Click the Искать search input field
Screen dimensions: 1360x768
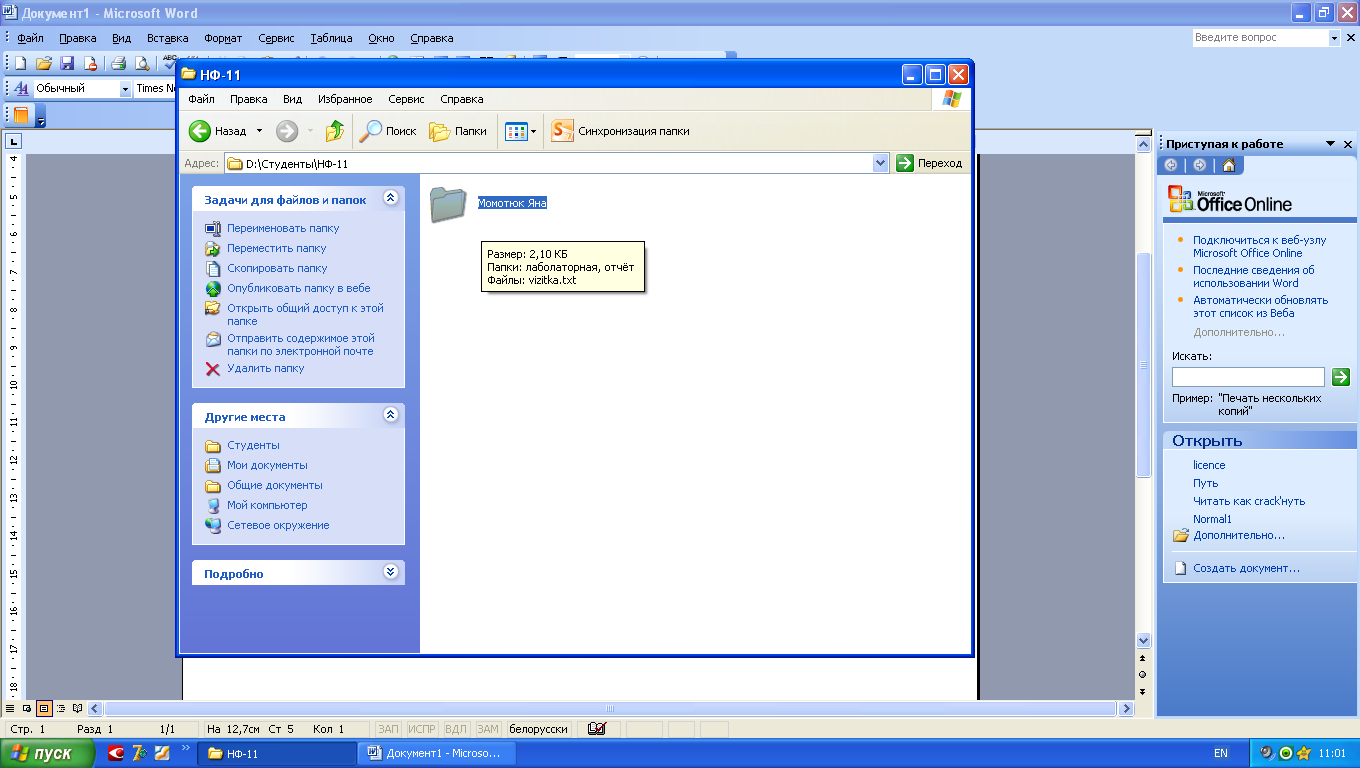1248,377
